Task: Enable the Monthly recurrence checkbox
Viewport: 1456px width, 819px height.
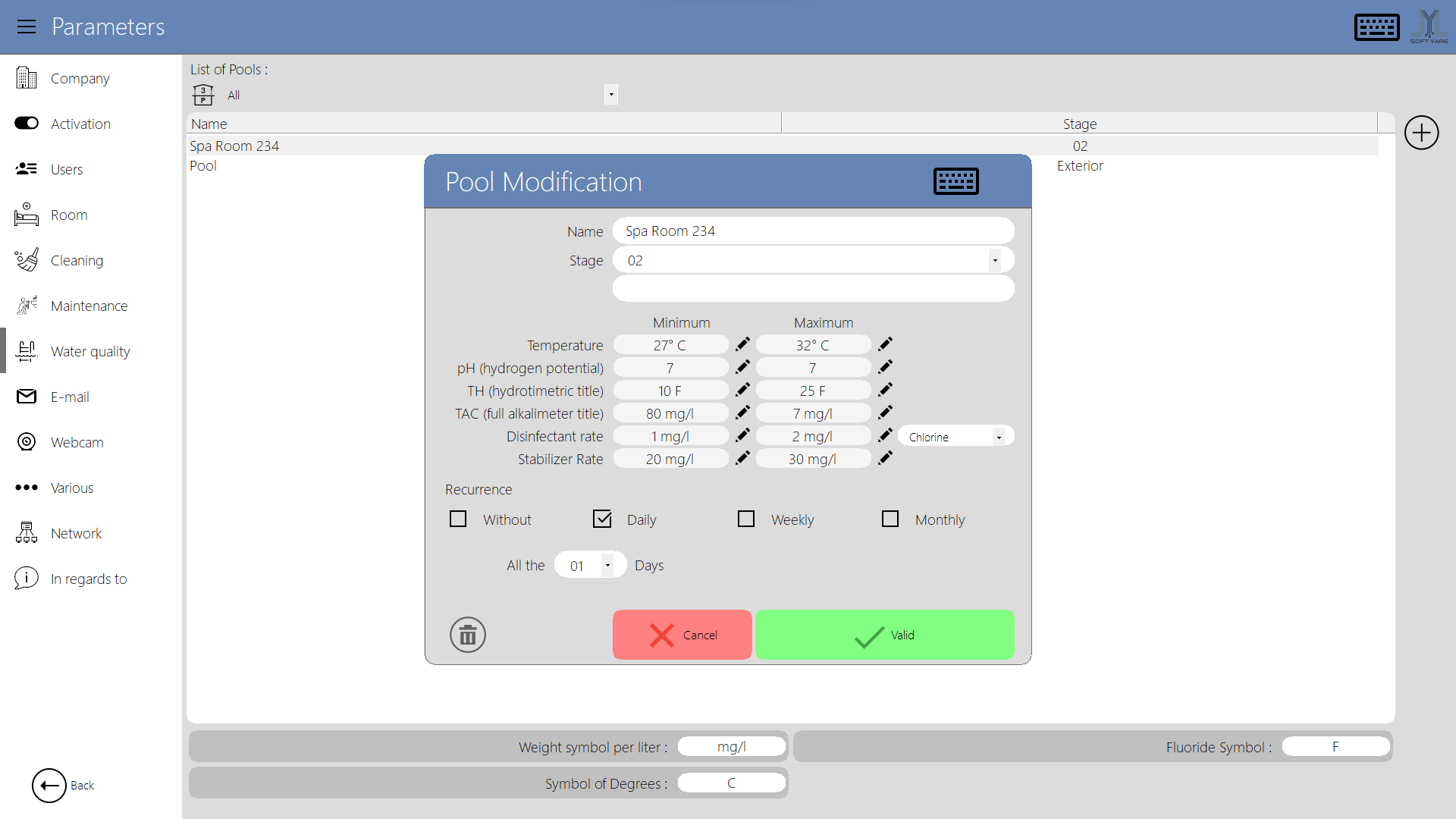Action: (890, 519)
